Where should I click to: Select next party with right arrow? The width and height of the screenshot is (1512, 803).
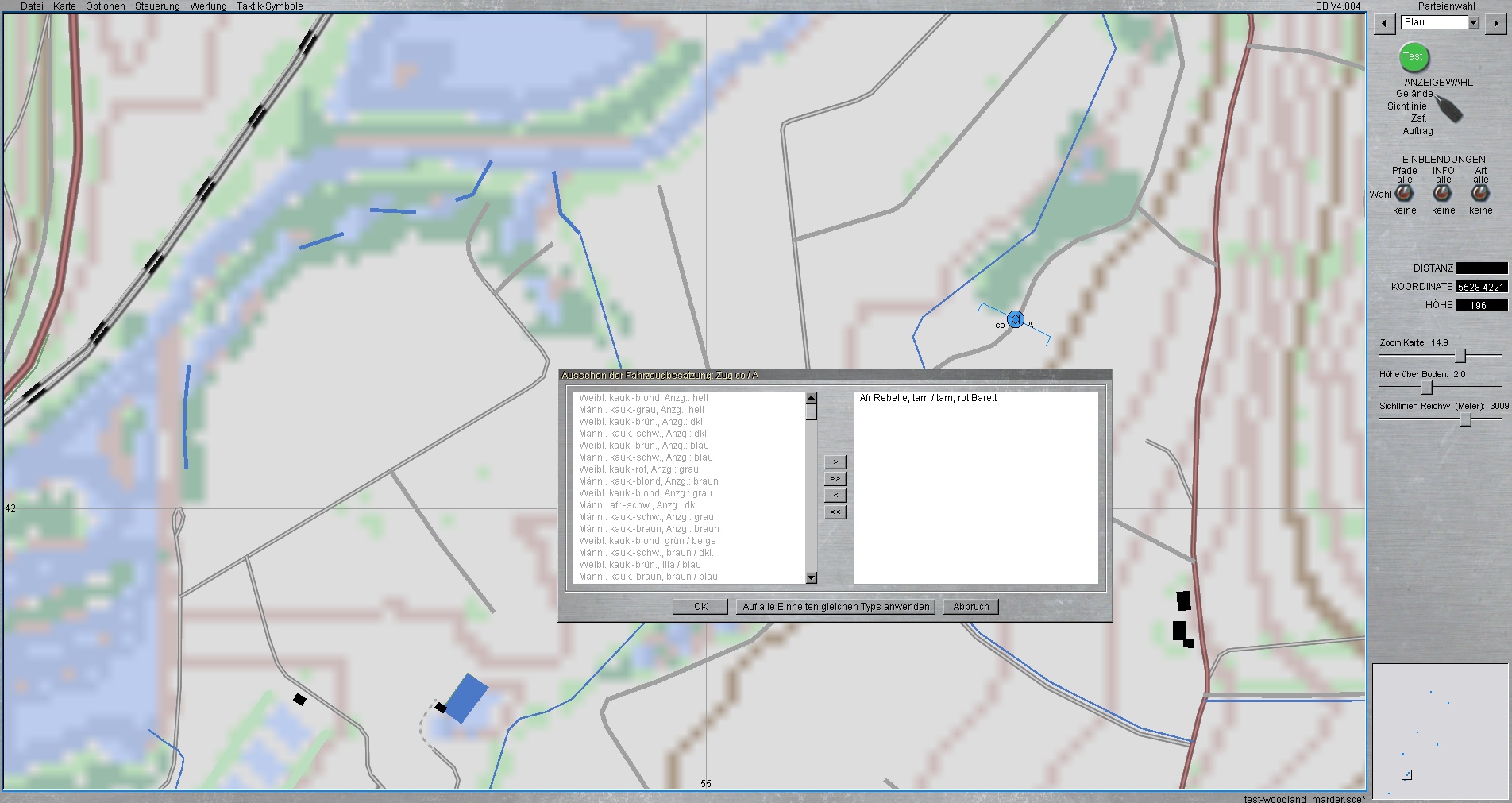(x=1495, y=23)
